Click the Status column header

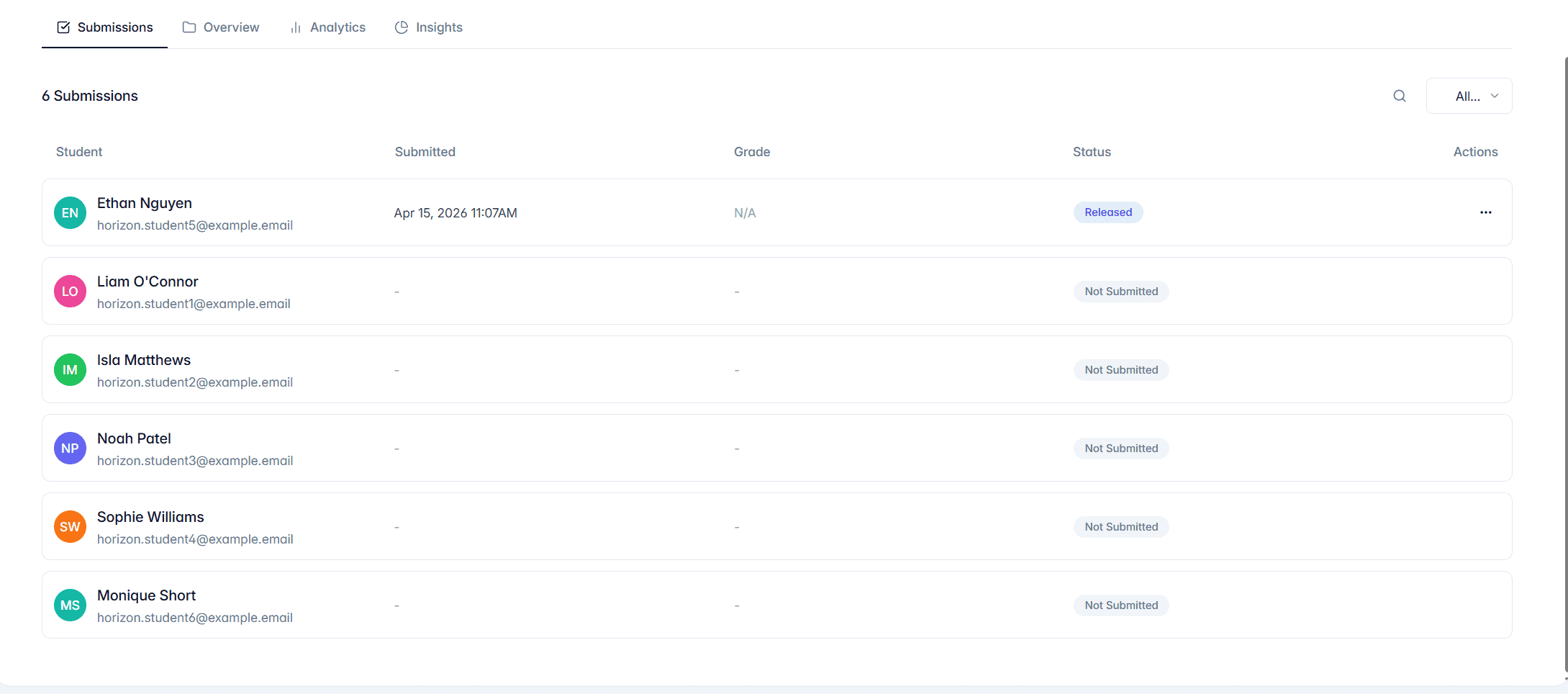click(x=1092, y=152)
